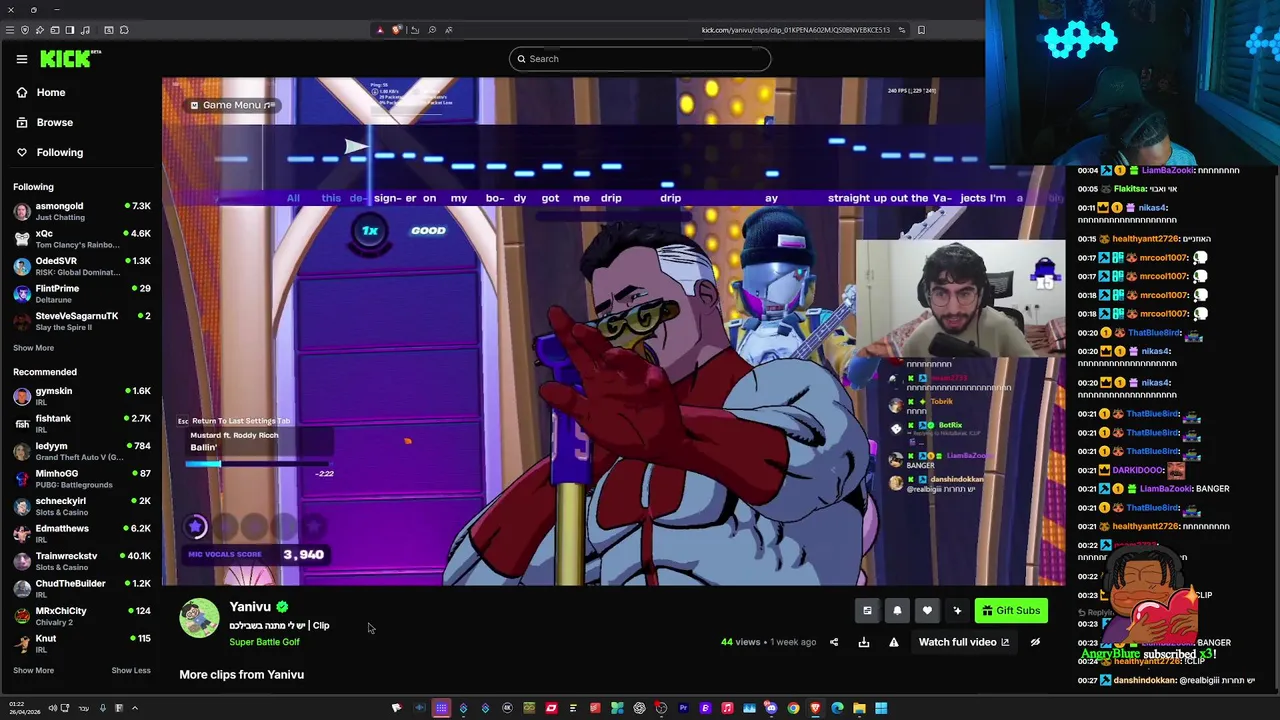Screen dimensions: 1280x720
Task: Click the browser zoom magnifier icon
Action: click(432, 30)
